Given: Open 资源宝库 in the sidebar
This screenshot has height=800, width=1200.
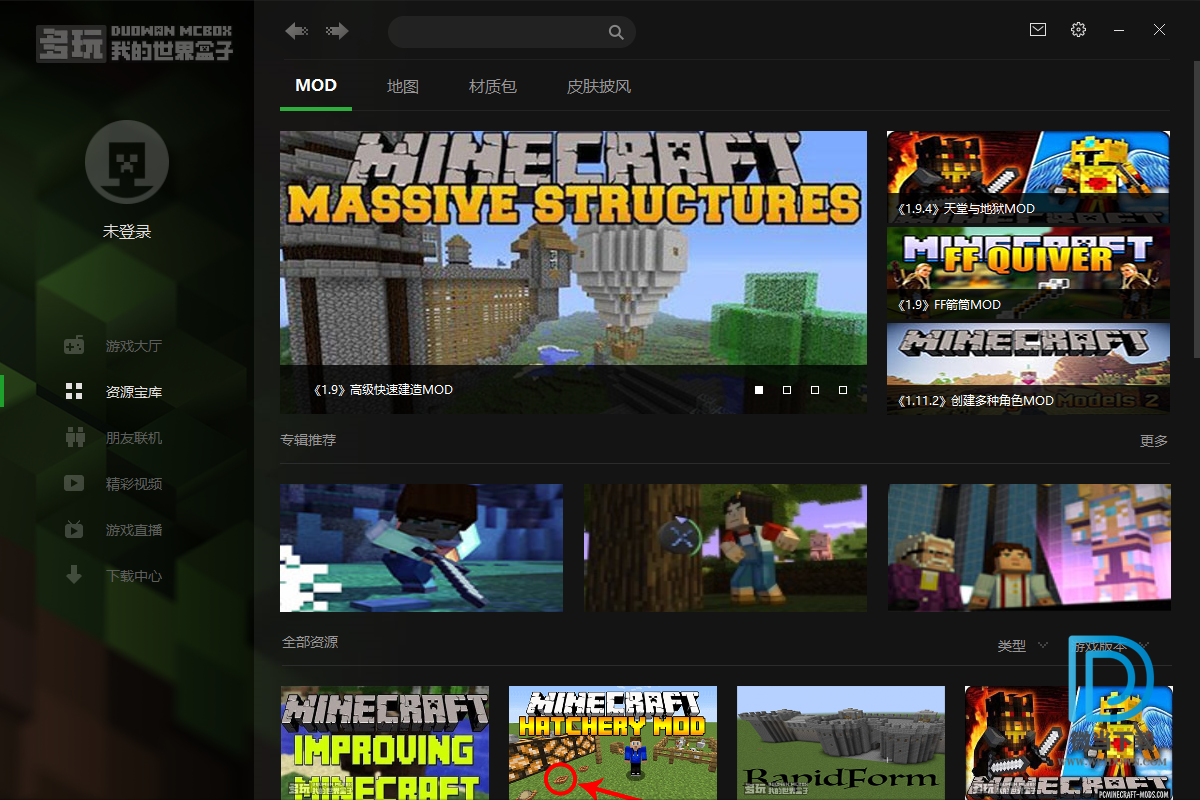Looking at the screenshot, I should pyautogui.click(x=134, y=392).
